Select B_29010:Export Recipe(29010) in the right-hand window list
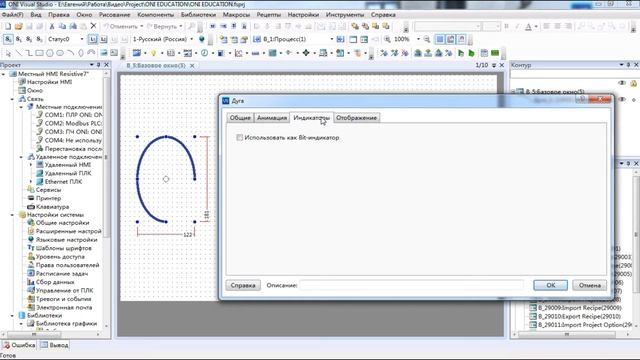 pyautogui.click(x=579, y=316)
